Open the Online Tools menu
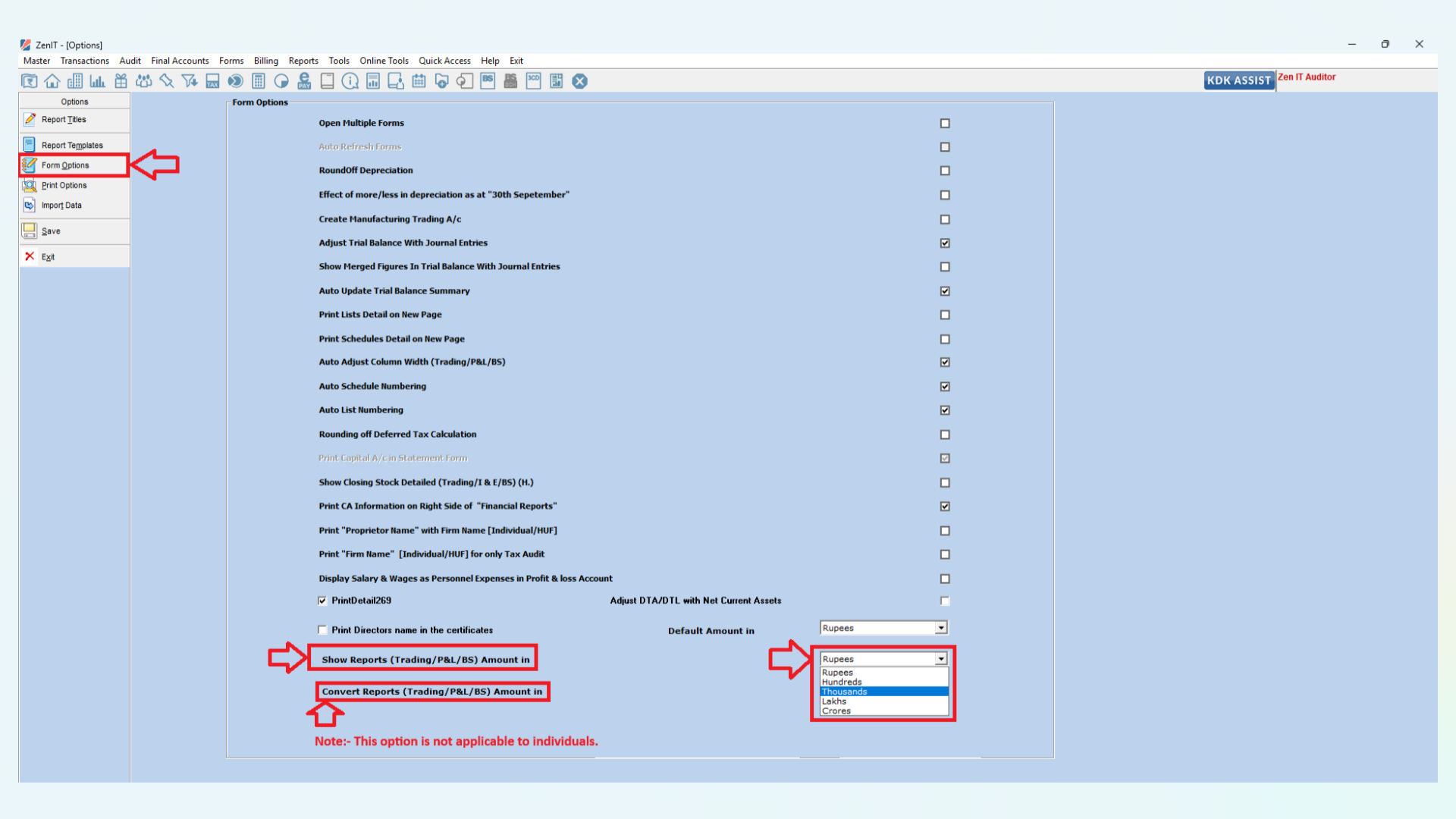Image resolution: width=1456 pixels, height=819 pixels. [x=384, y=61]
